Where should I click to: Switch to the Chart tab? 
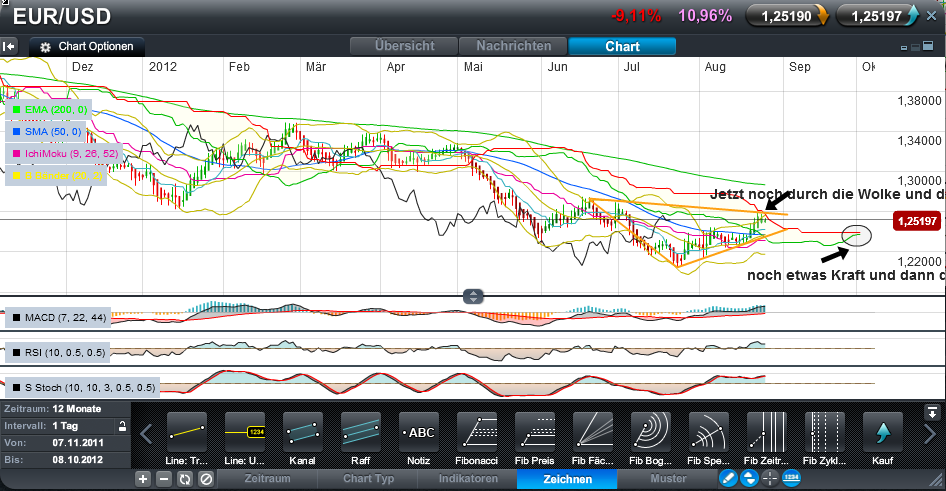622,46
